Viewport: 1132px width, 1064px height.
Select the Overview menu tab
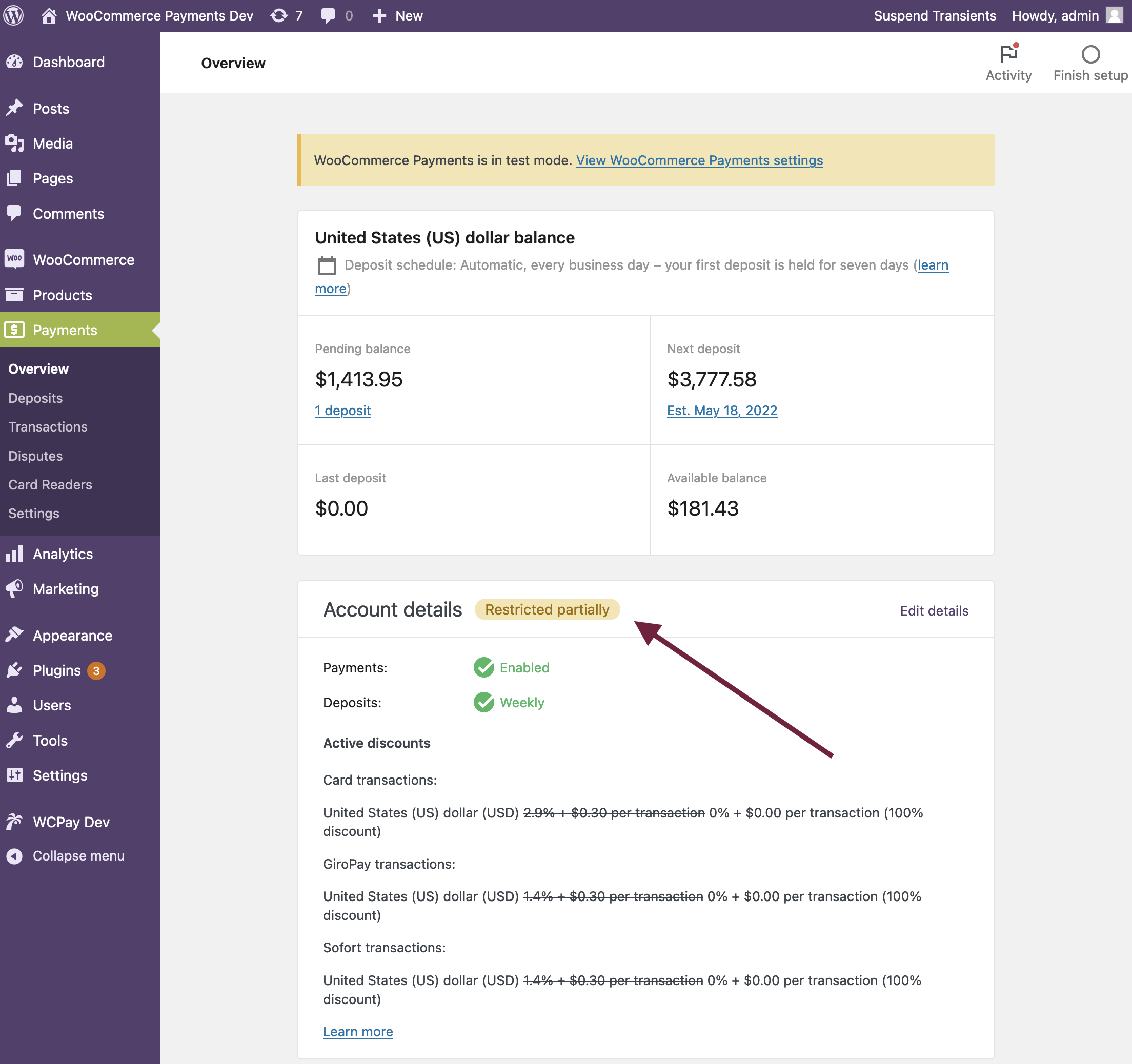[x=38, y=368]
